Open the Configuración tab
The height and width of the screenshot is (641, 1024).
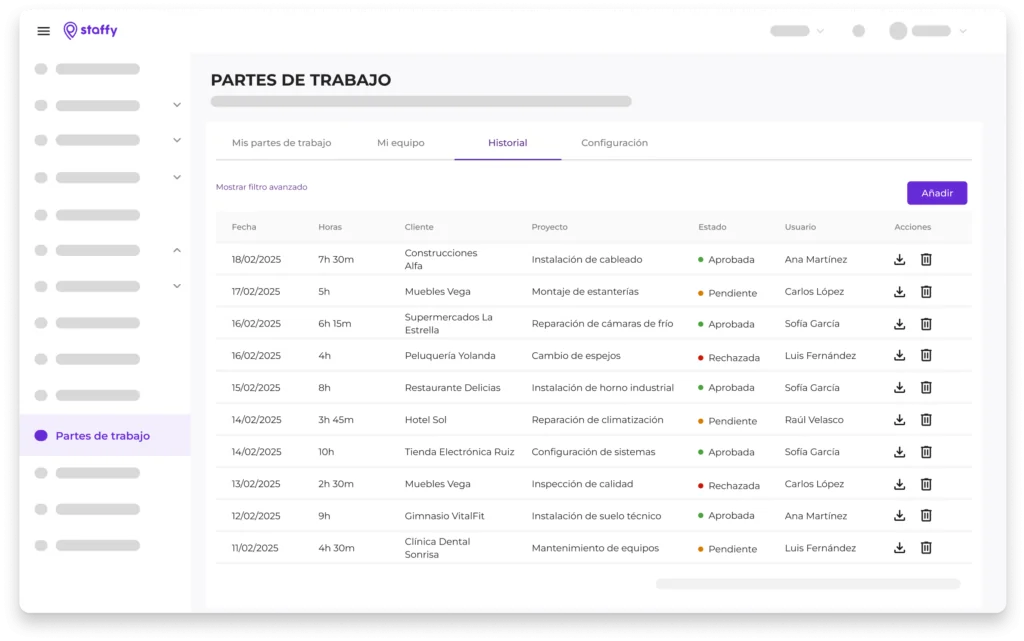614,143
